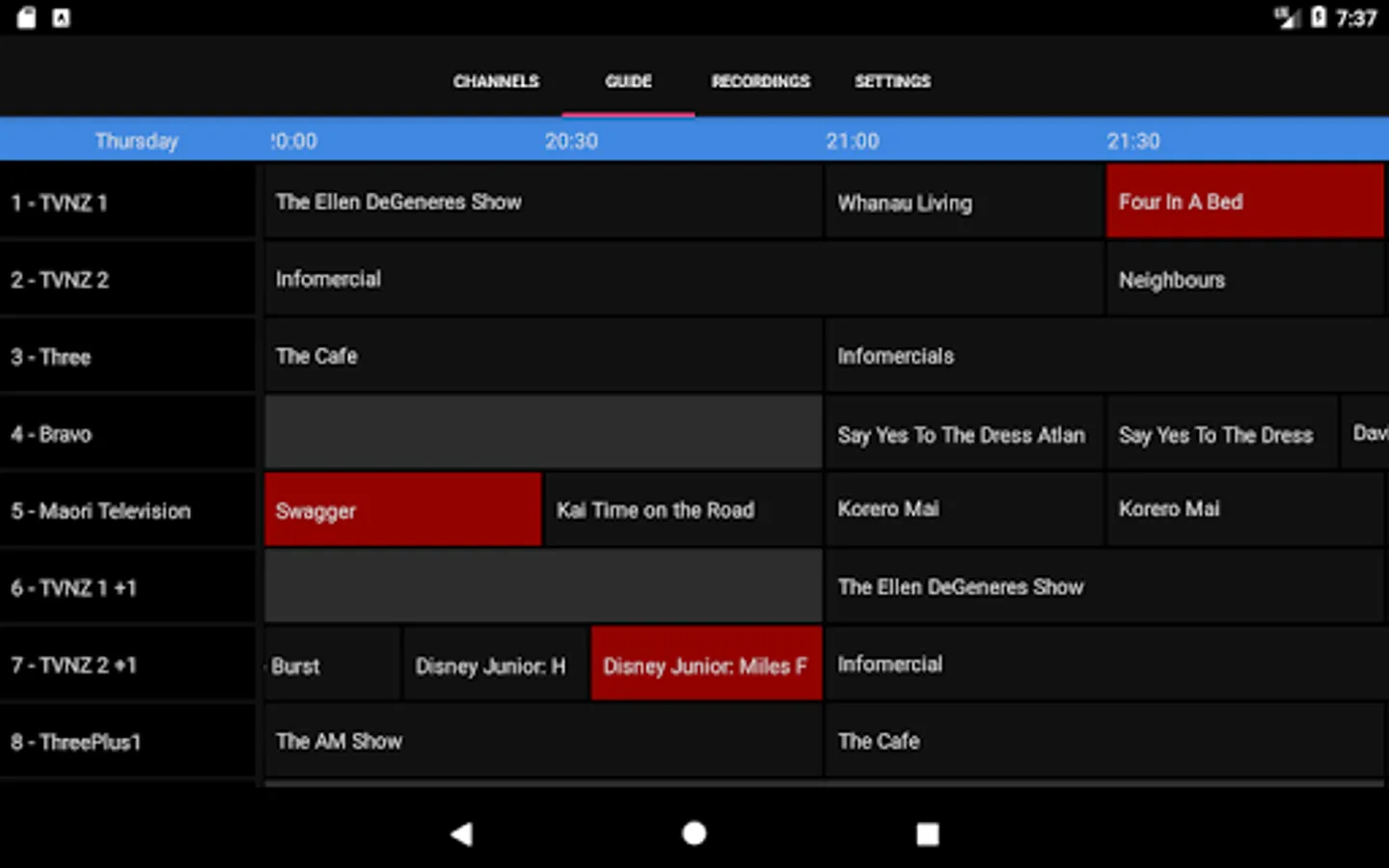Open The Cafe on ThreePlus1

[1104, 742]
